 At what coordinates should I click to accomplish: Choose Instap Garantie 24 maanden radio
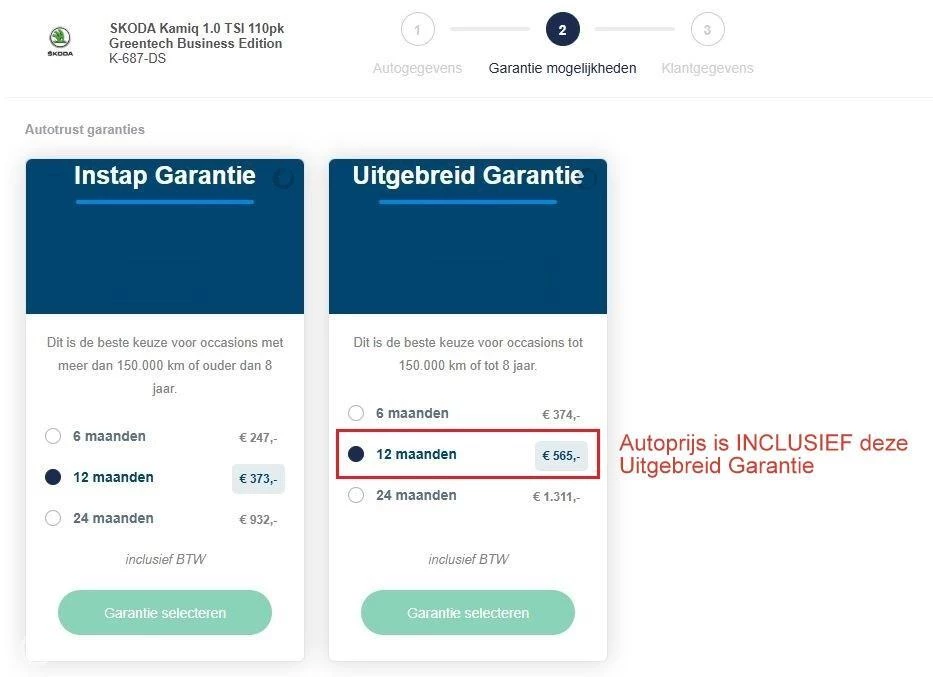(53, 518)
